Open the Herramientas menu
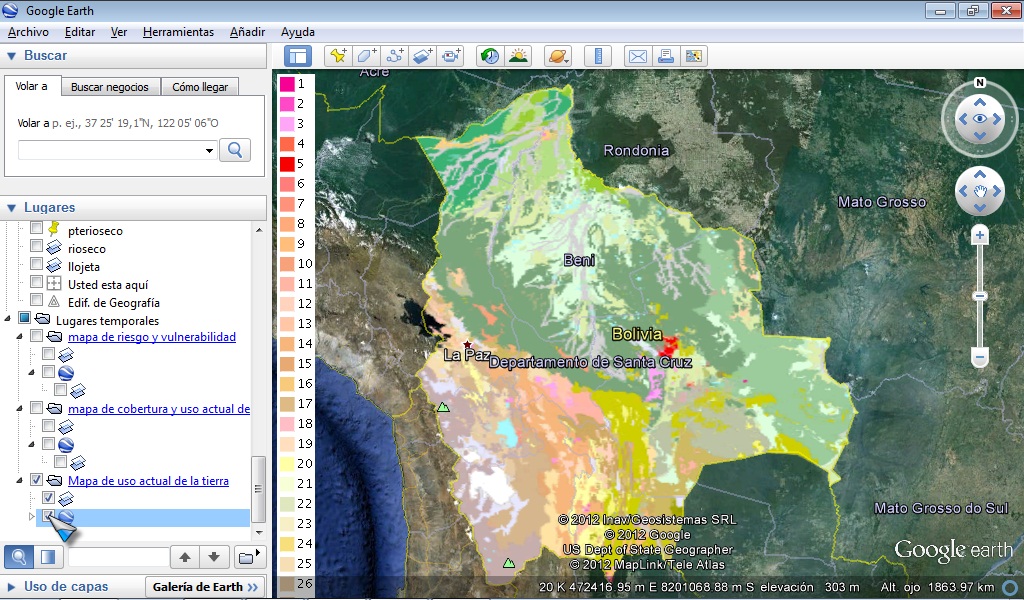 [178, 31]
